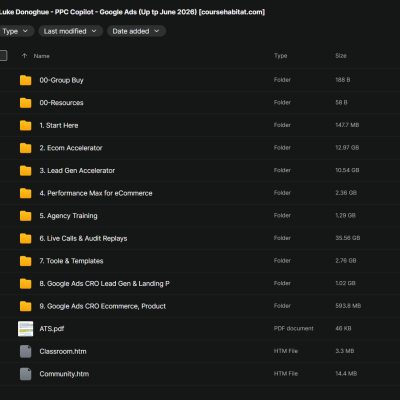The image size is (400, 400).
Task: Click the 3. Lead Gen Accelerator folder icon
Action: [26, 171]
